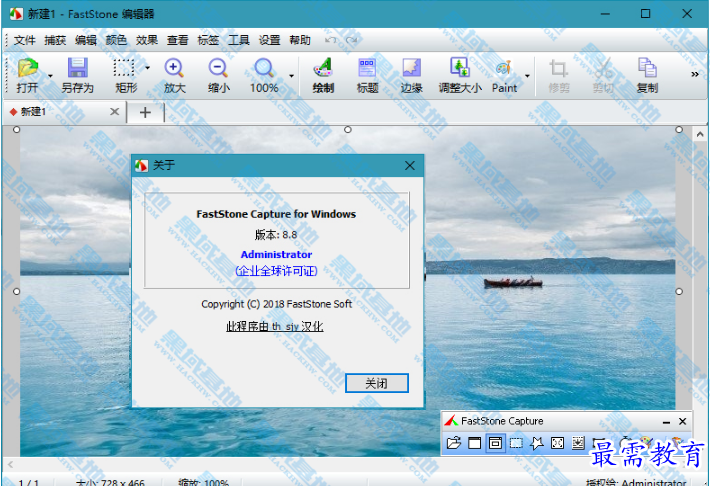Open the 捕获 menu
Screen dimensions: 713x486
click(55, 40)
